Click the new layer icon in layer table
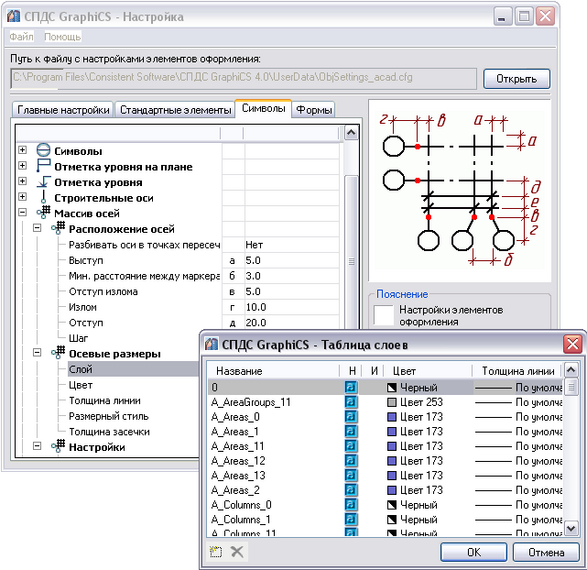587x570 pixels. click(216, 552)
